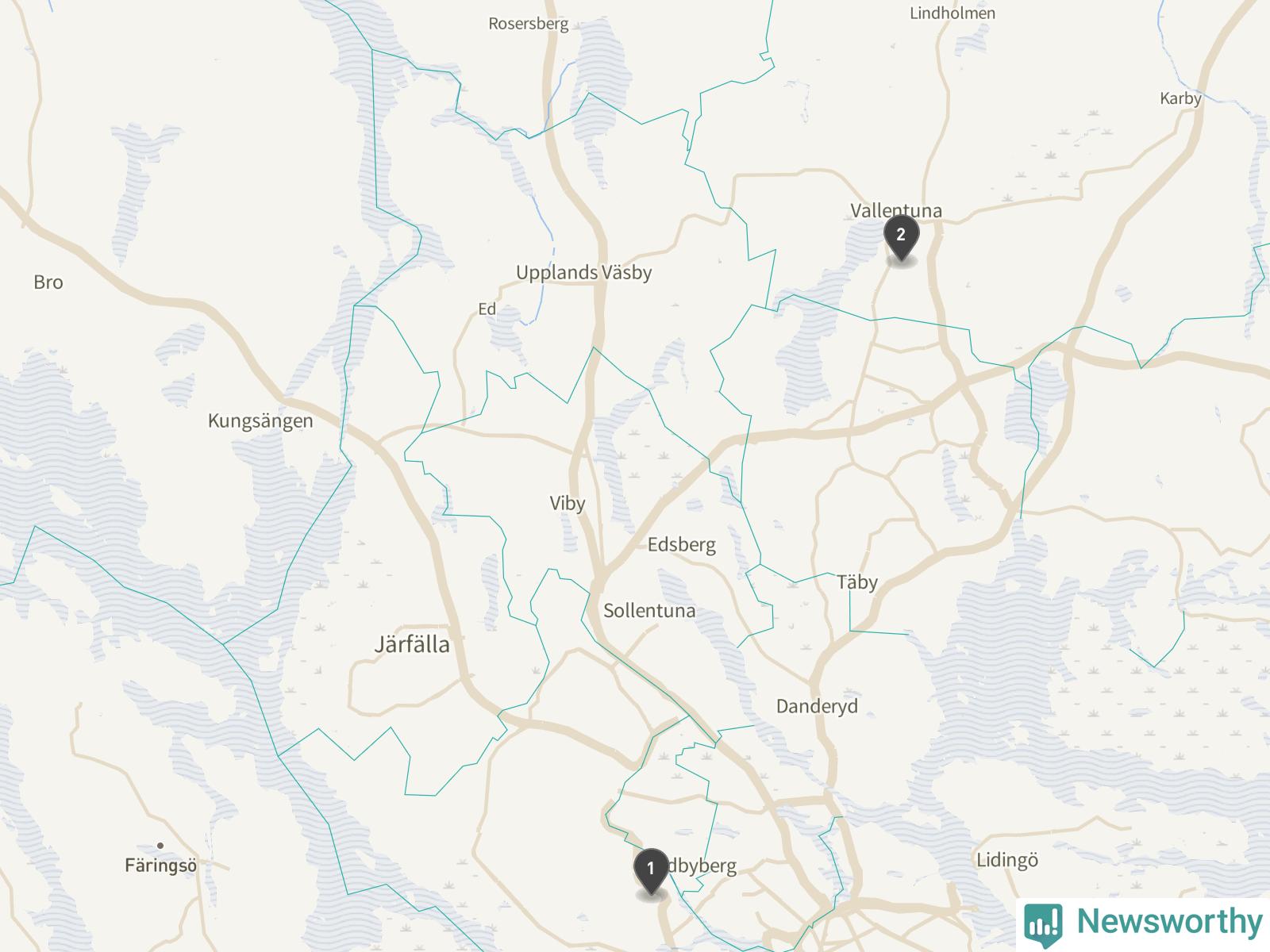Select the Lidingö place label

pyautogui.click(x=1007, y=861)
